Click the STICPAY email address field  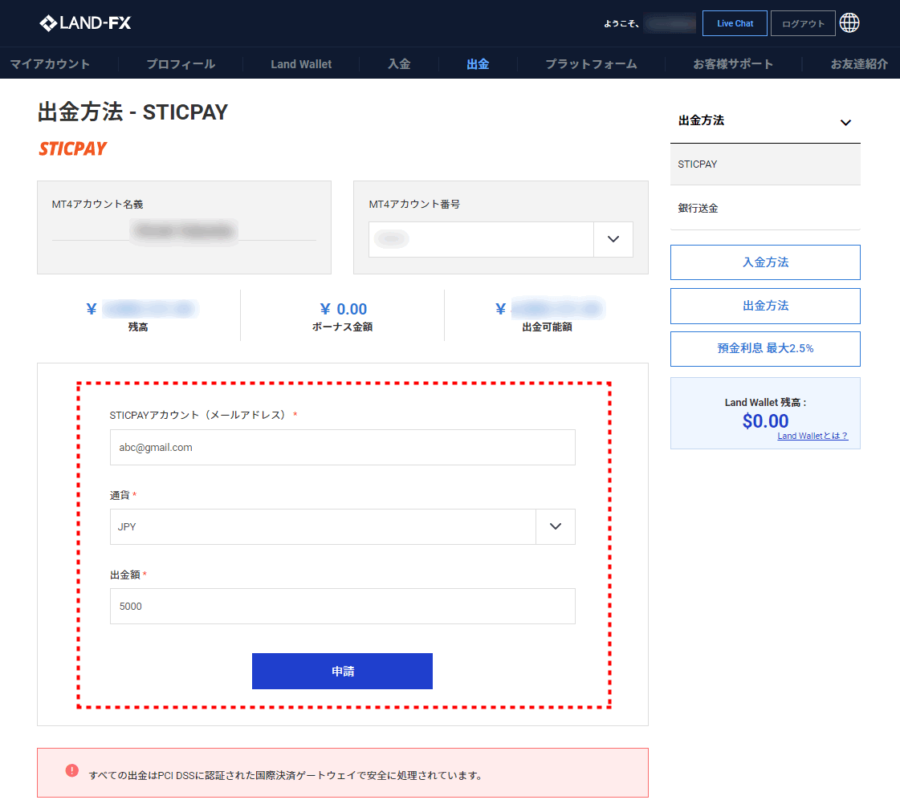point(343,447)
